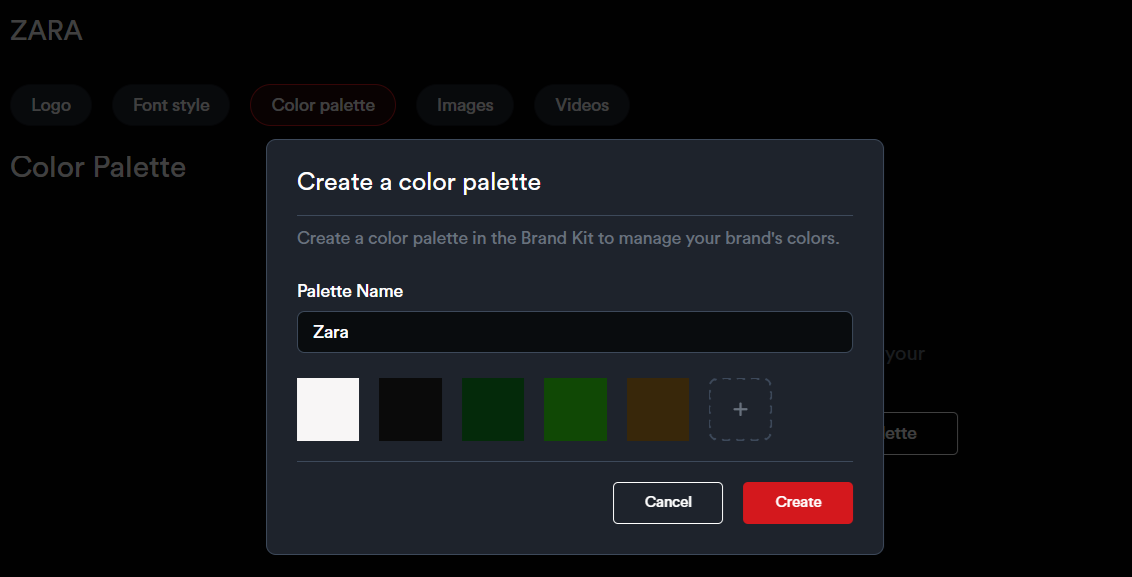Screen dimensions: 1132x577
Task: Click the Brand Kit description text
Action: pos(568,239)
